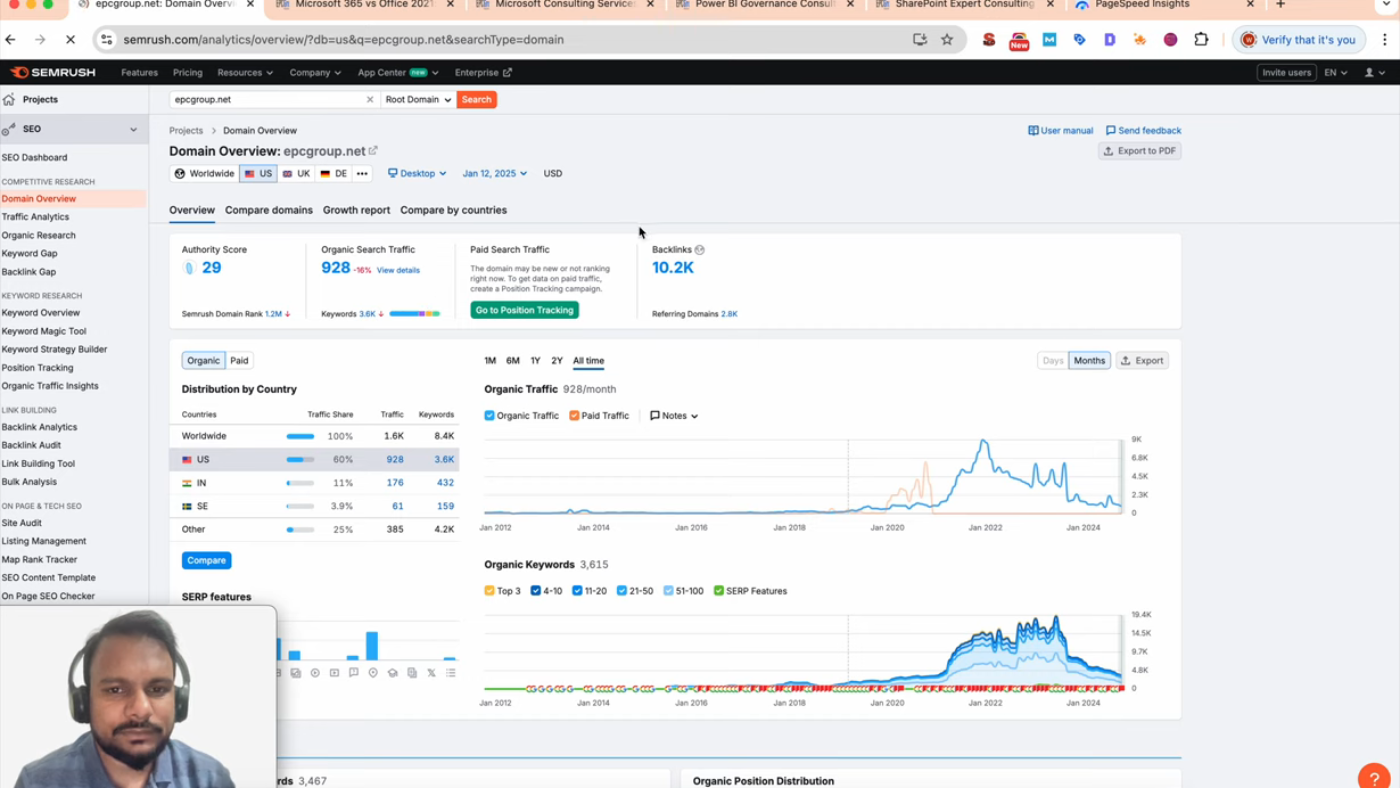The width and height of the screenshot is (1400, 788).
Task: Select the 6M time range
Action: tap(512, 361)
